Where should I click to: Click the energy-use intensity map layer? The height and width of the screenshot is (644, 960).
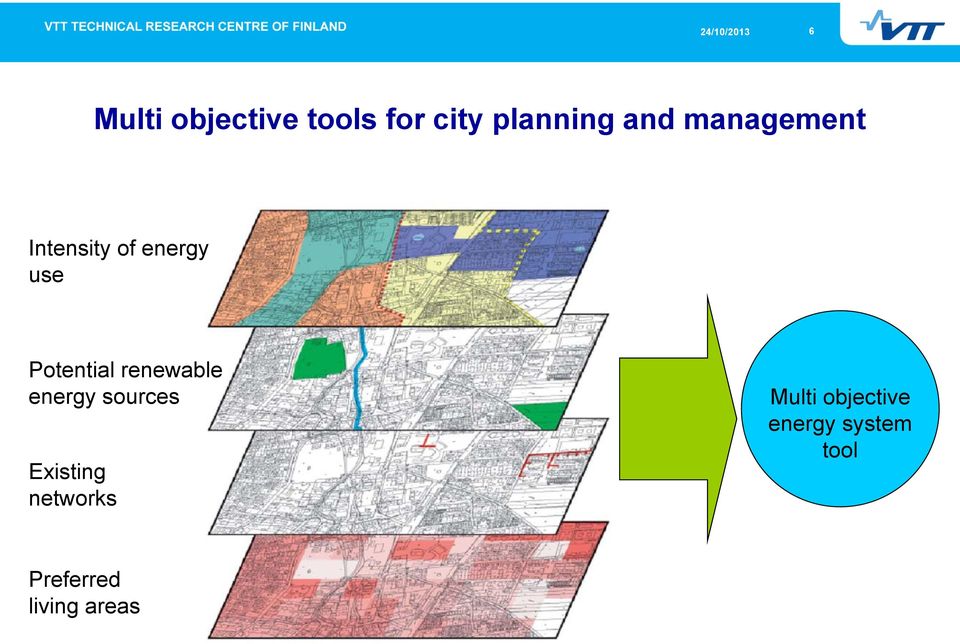408,268
